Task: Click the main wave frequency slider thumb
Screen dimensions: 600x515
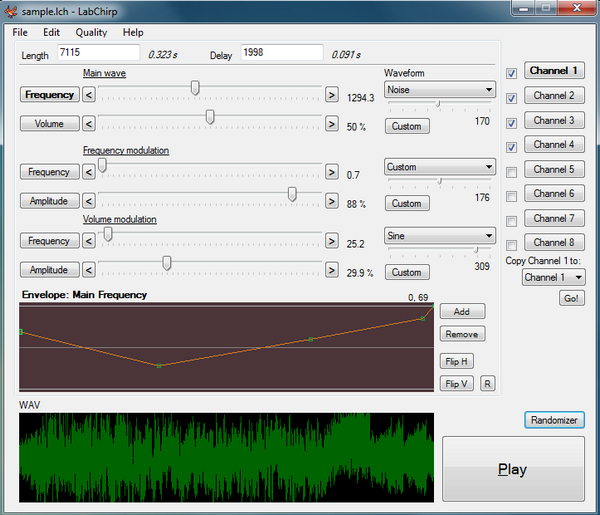Action: coord(195,88)
